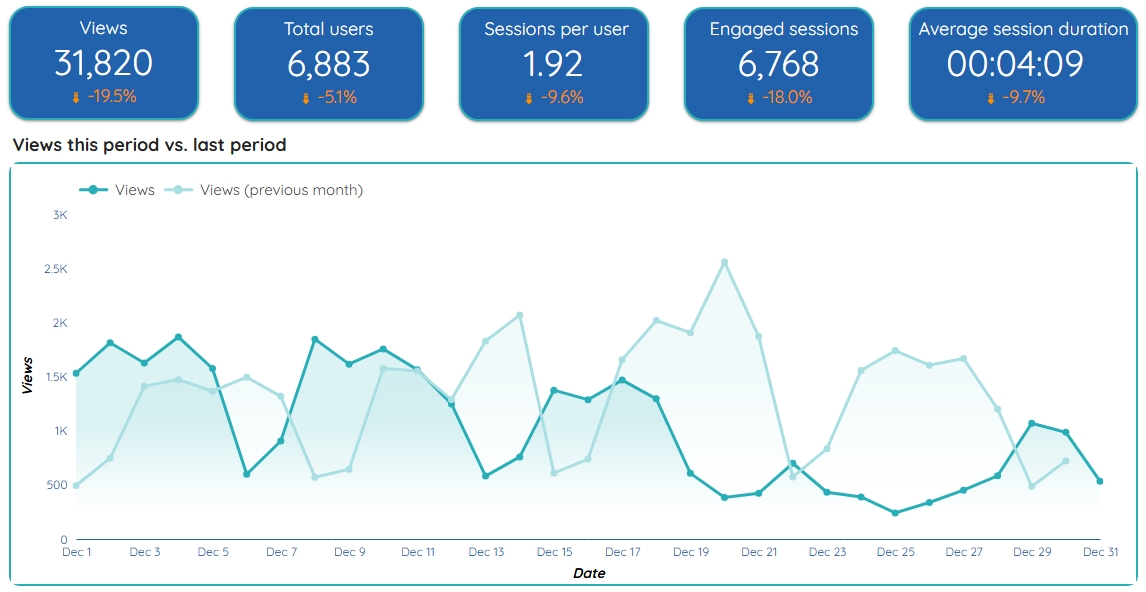Viewport: 1146px width, 592px height.
Task: Click the light teal previous month legend marker
Action: click(178, 190)
